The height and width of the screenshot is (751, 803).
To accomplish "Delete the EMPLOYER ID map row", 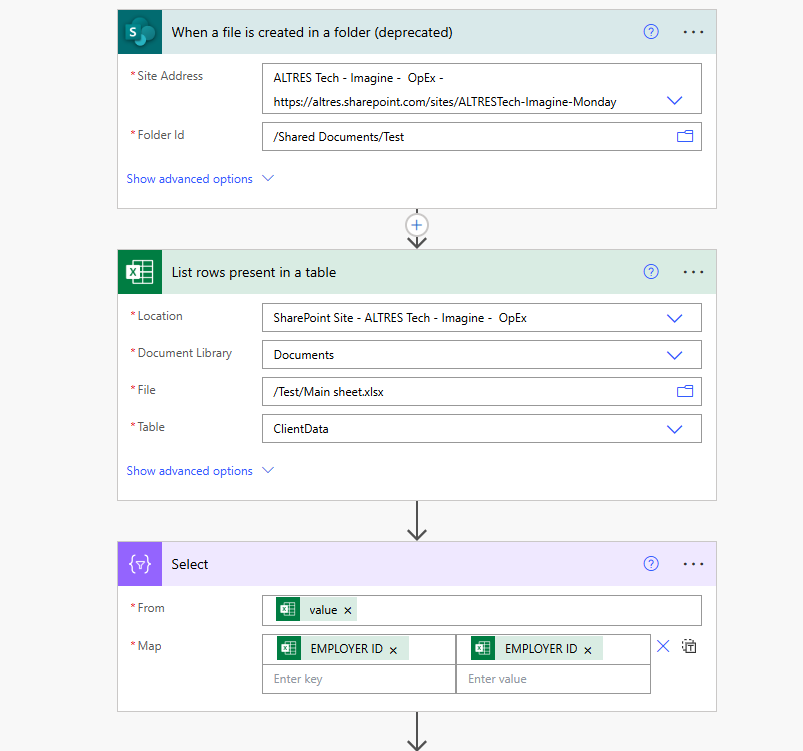I will (663, 646).
